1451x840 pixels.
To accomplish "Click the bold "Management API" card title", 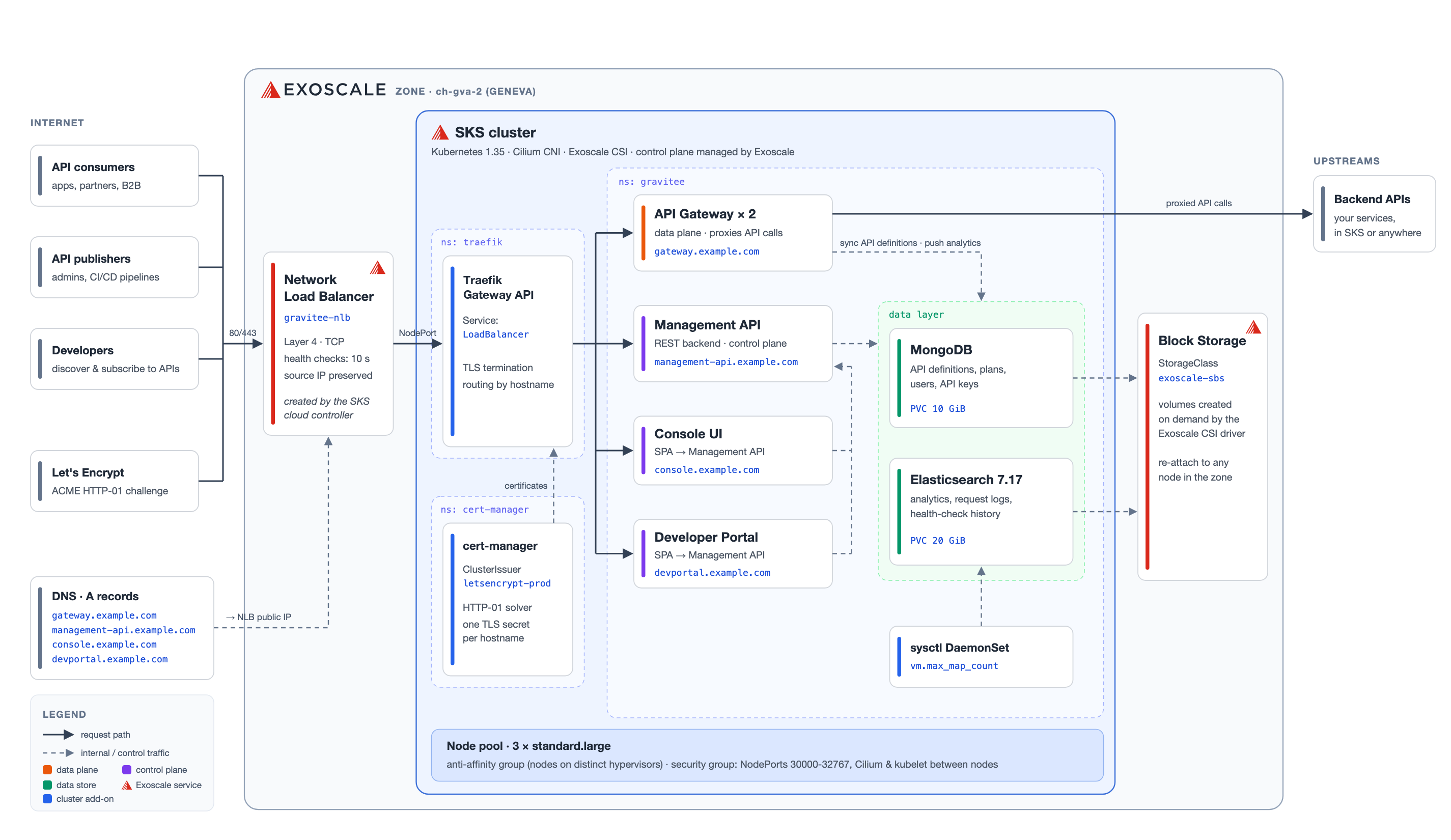I will point(707,325).
